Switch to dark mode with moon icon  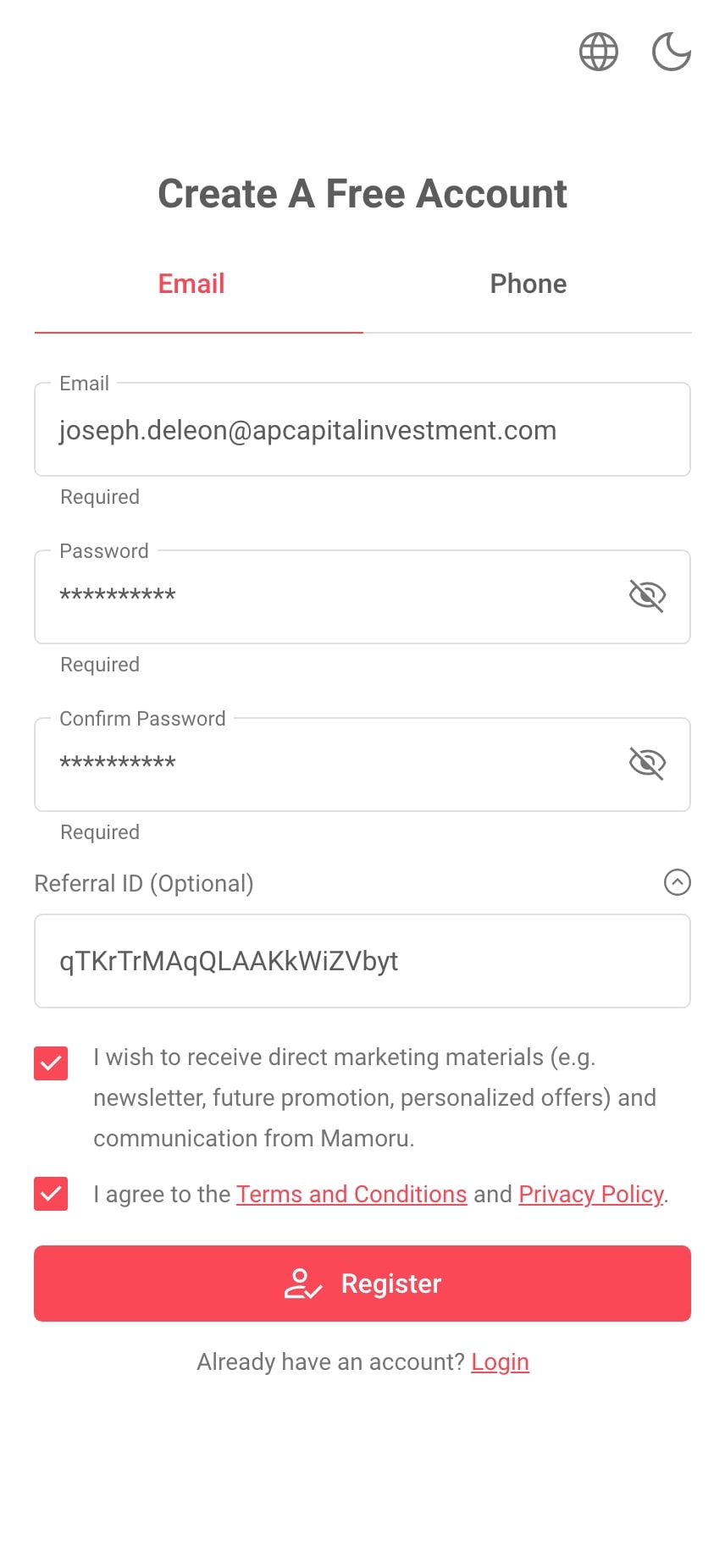click(671, 52)
